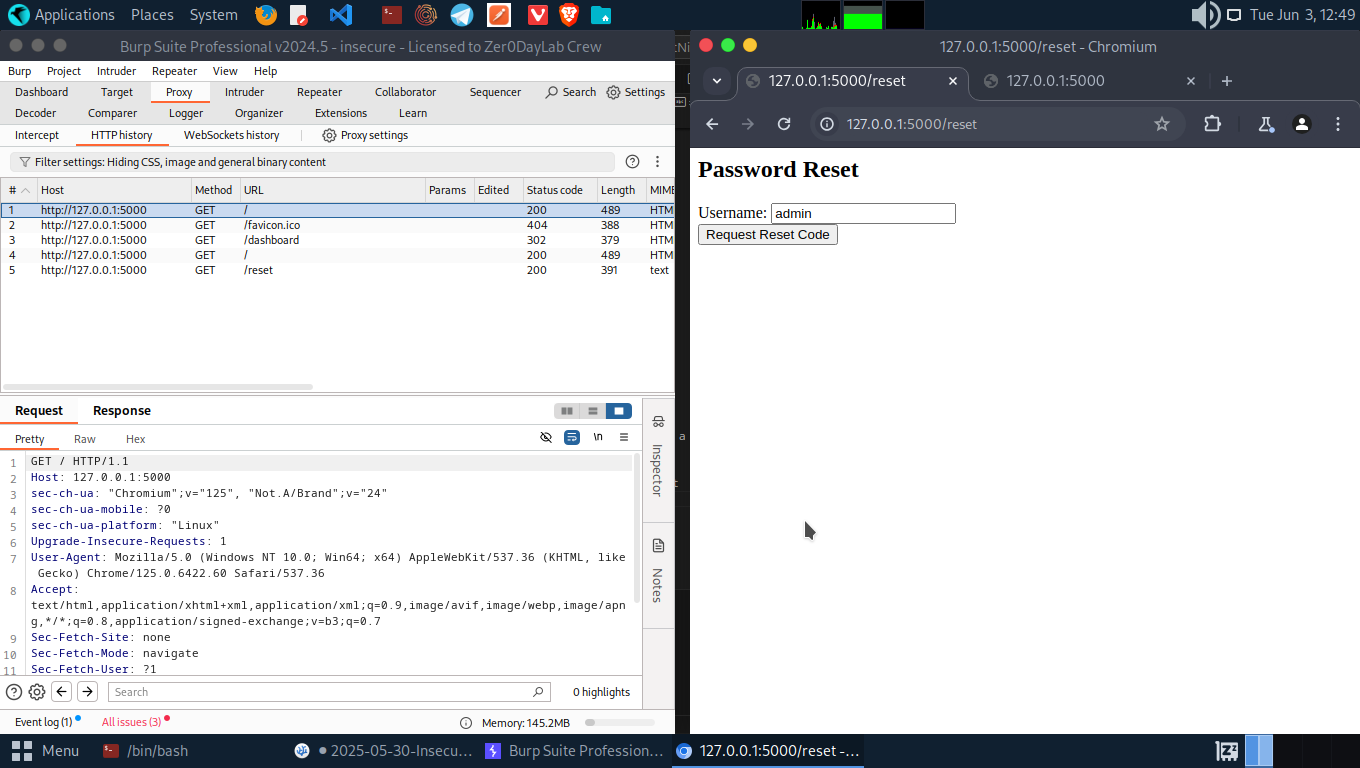The width and height of the screenshot is (1360, 768).
Task: Launch Vivaldi browser from top panel
Action: pos(537,15)
